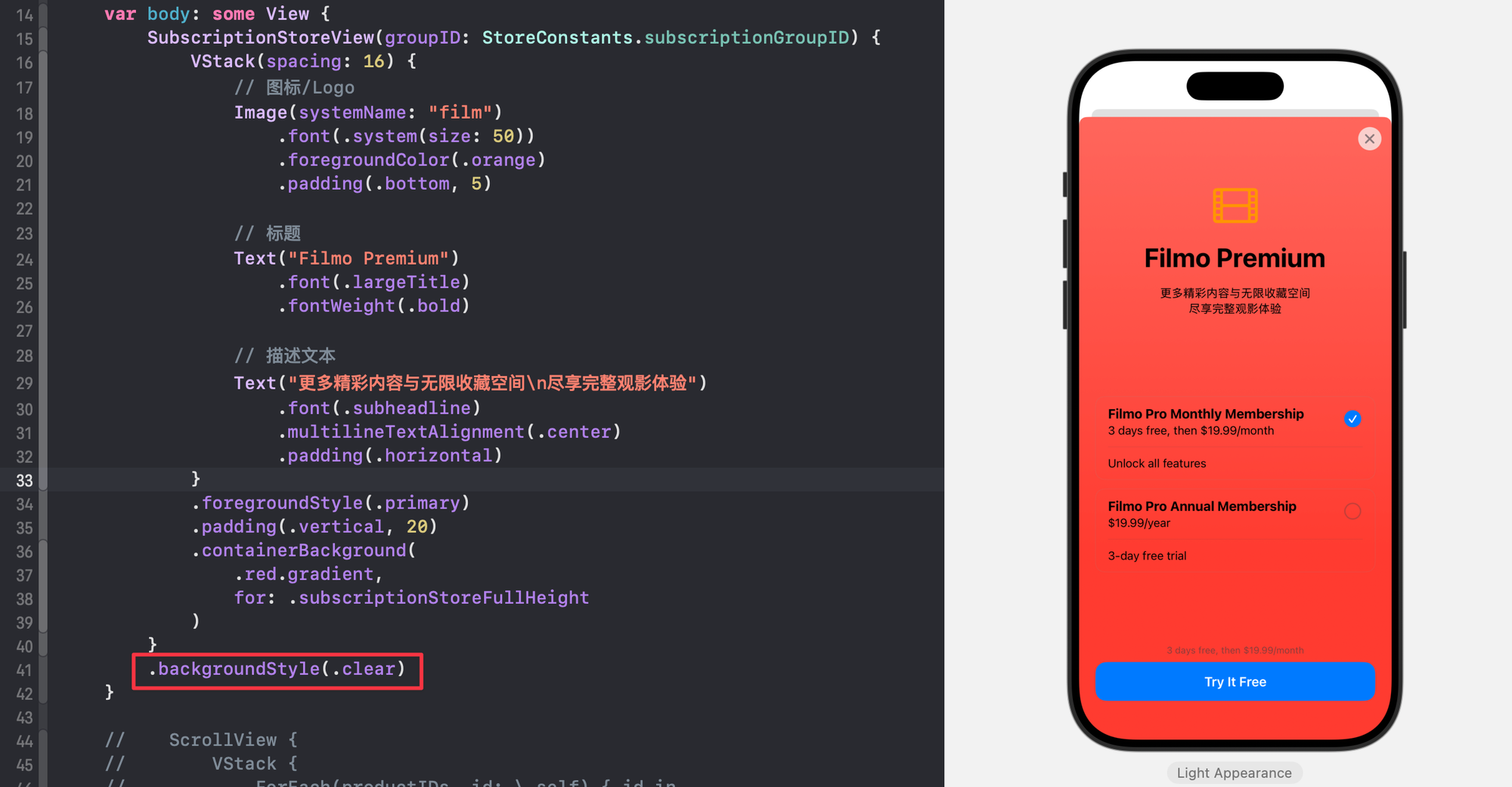Close the Filmo Premium paywall sheet
The image size is (1512, 787).
(x=1369, y=139)
